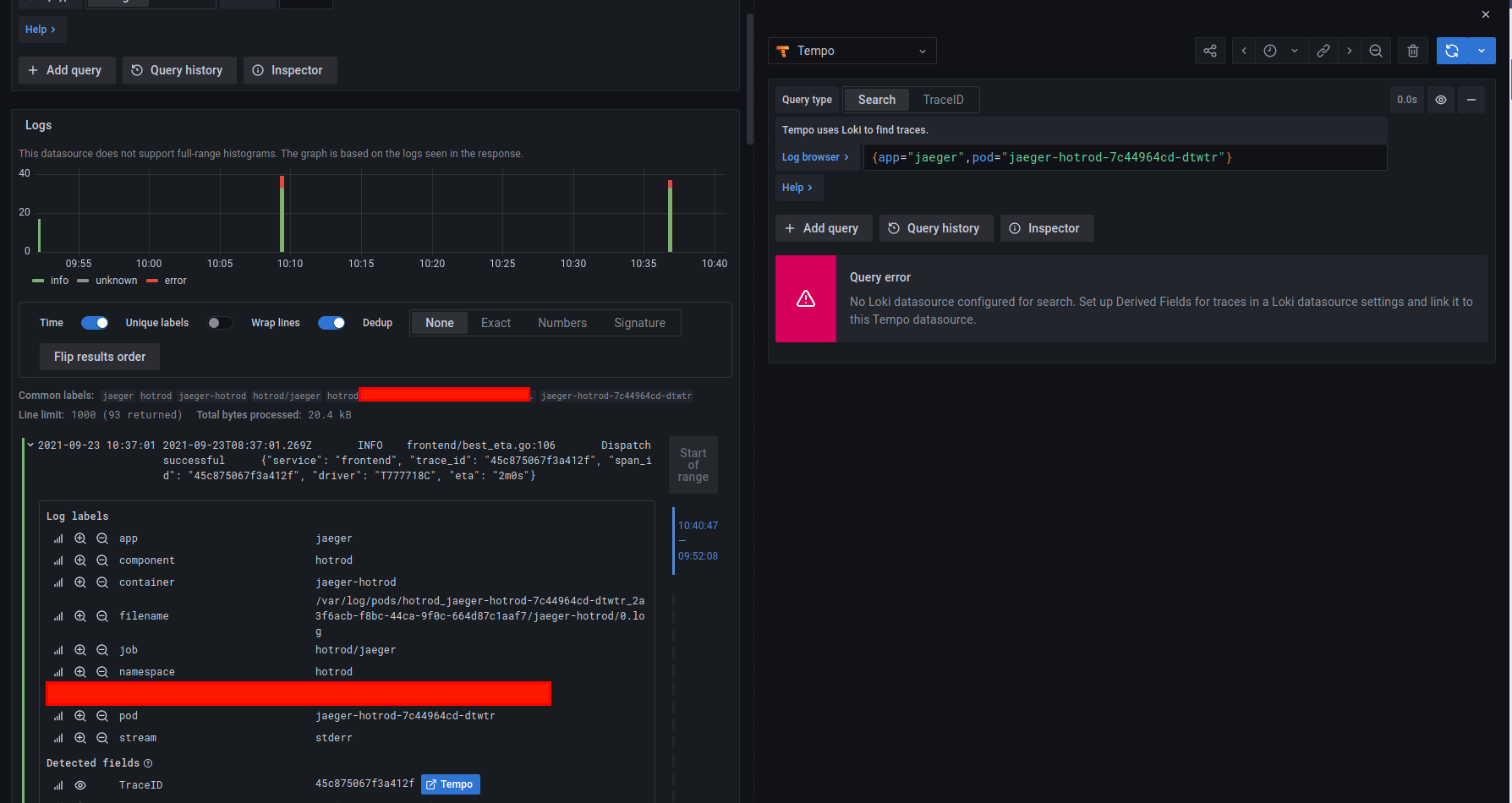Show statistics for the pod label

pyautogui.click(x=58, y=715)
